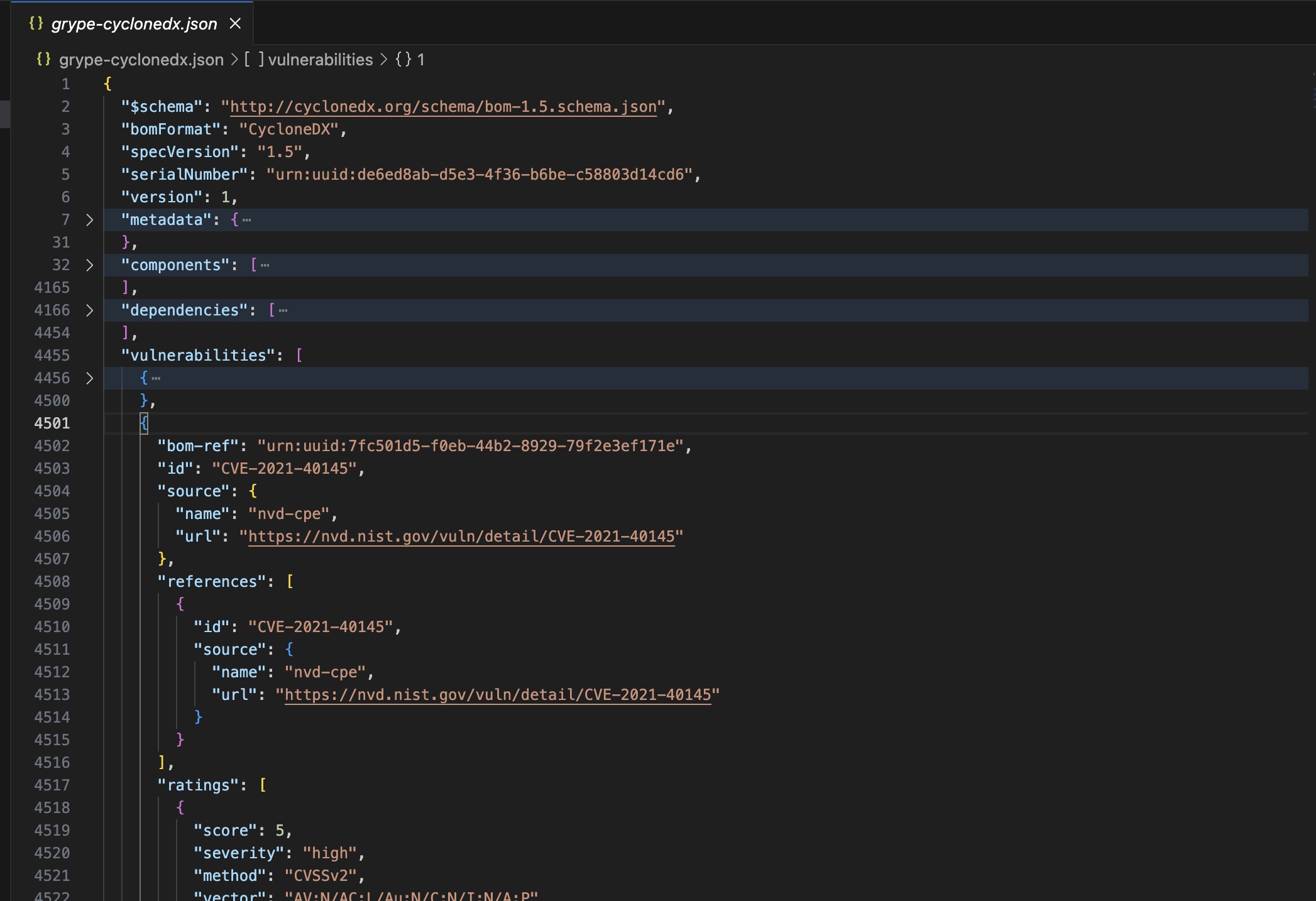Viewport: 1316px width, 901px height.
Task: Expand the folded dependencies array
Action: (x=89, y=310)
